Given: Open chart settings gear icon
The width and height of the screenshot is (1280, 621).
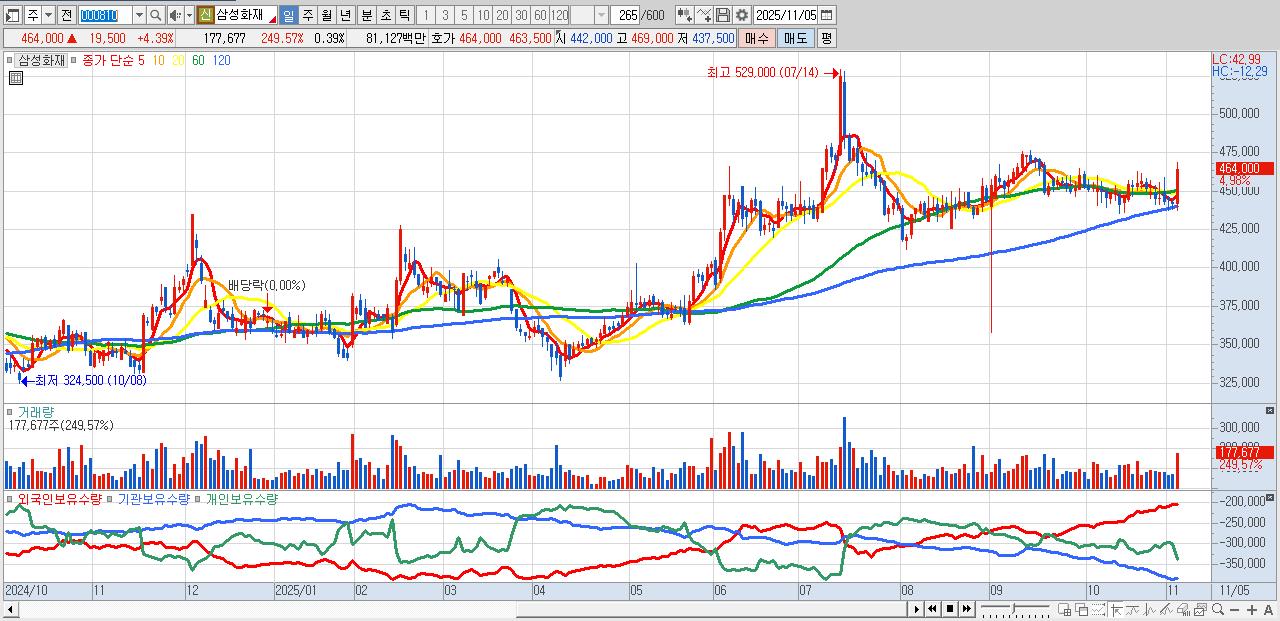Looking at the screenshot, I should pyautogui.click(x=742, y=15).
